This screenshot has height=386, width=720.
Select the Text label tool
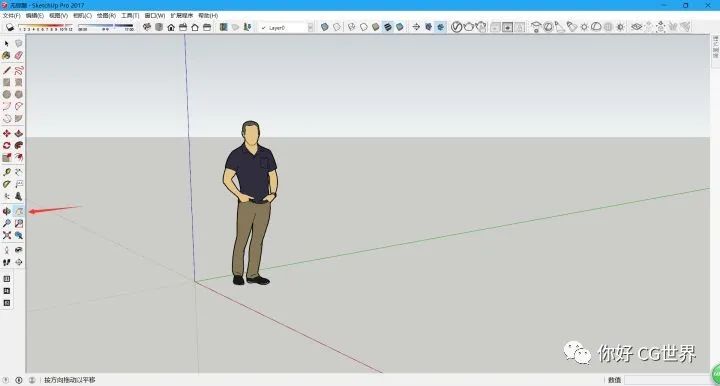pyautogui.click(x=18, y=184)
